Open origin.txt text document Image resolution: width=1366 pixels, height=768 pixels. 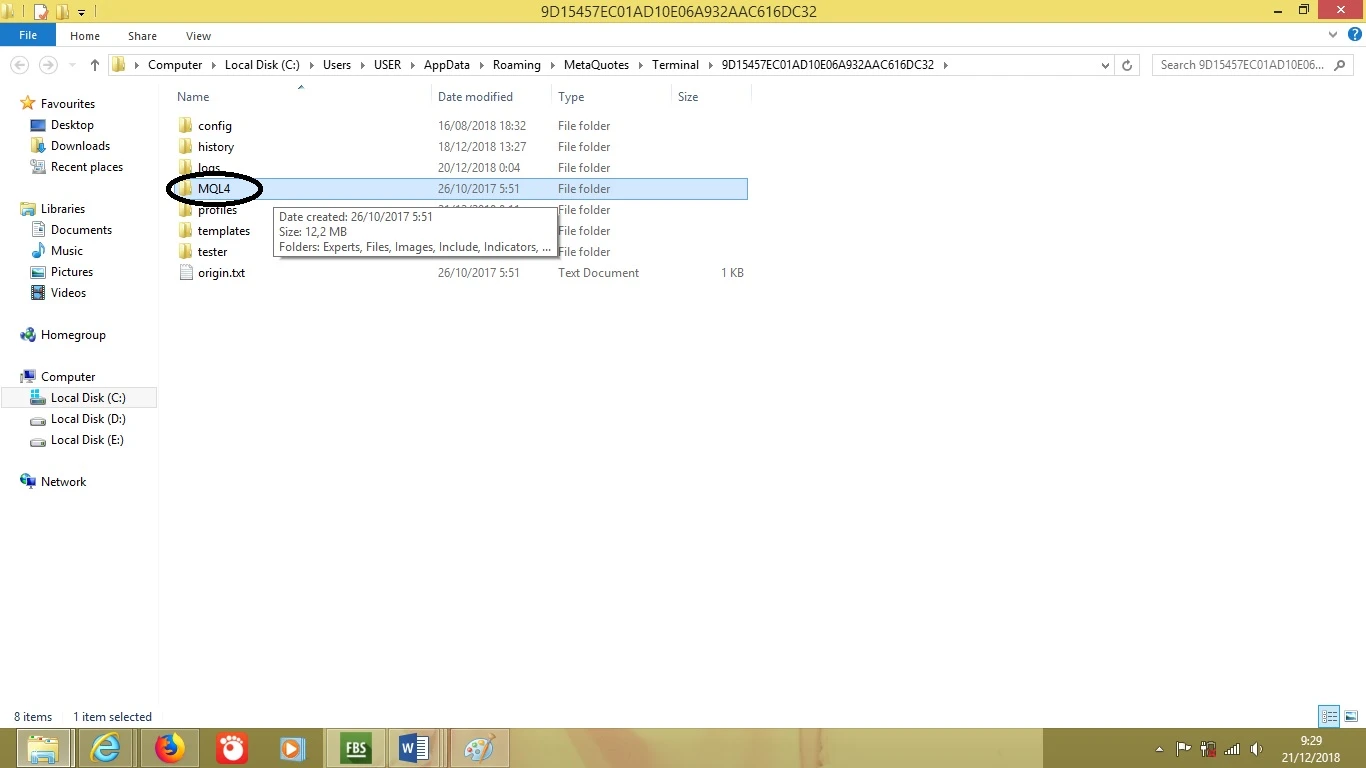point(221,273)
